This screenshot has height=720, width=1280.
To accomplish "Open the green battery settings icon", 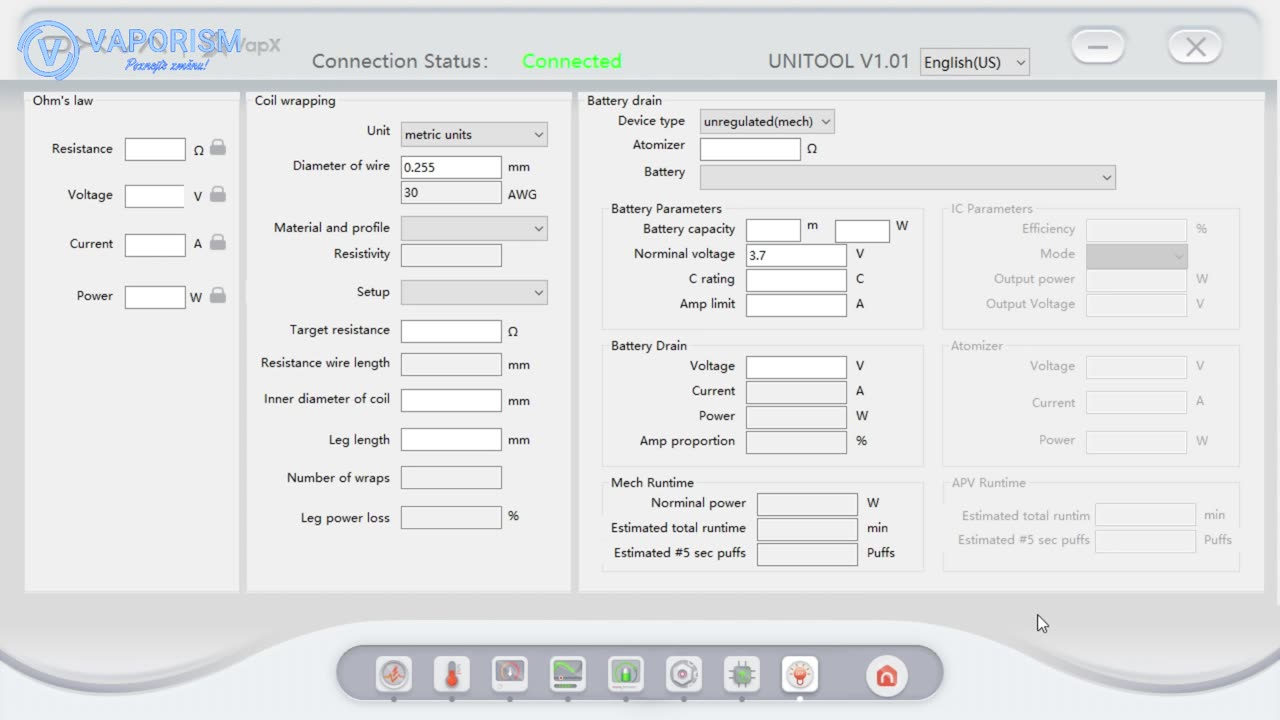I will pos(626,674).
